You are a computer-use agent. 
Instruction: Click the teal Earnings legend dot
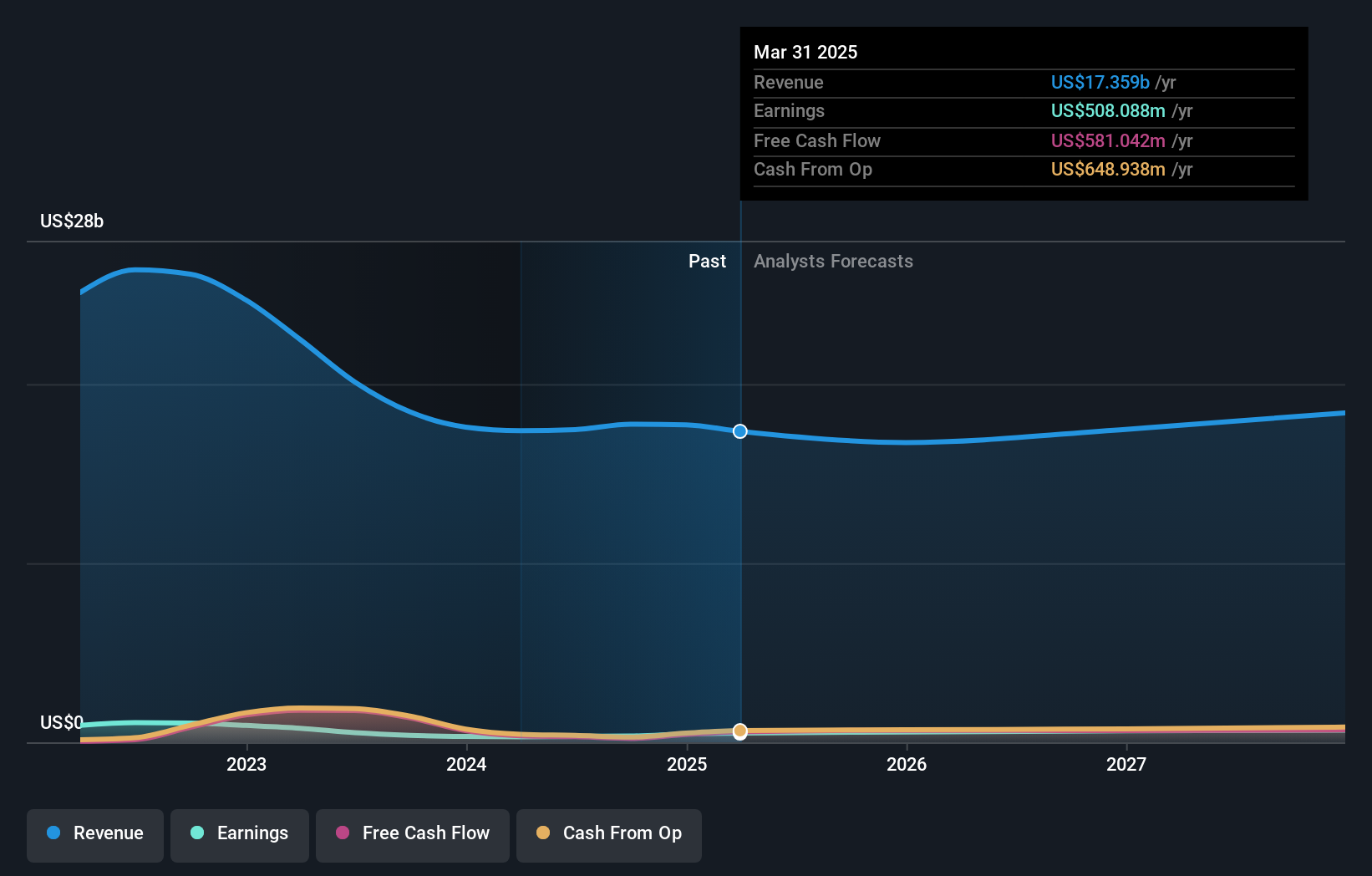coord(197,833)
